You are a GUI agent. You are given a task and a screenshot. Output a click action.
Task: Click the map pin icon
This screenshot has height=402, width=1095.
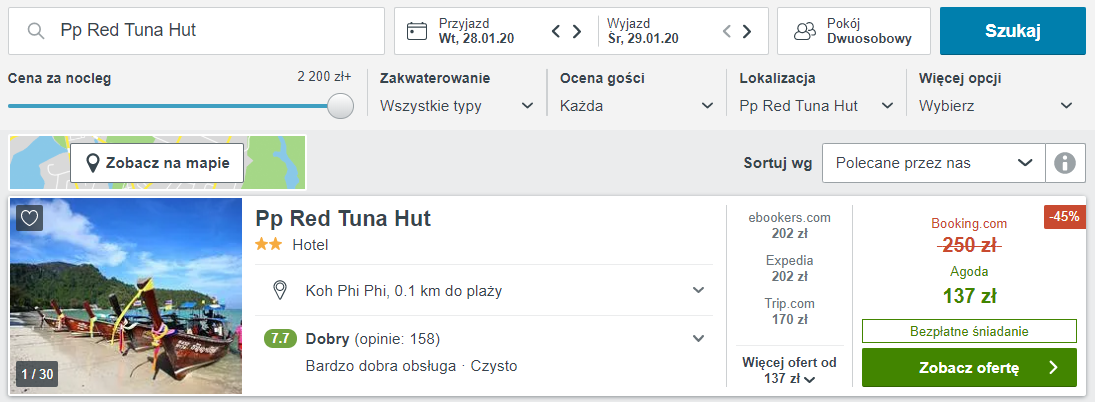(x=92, y=163)
